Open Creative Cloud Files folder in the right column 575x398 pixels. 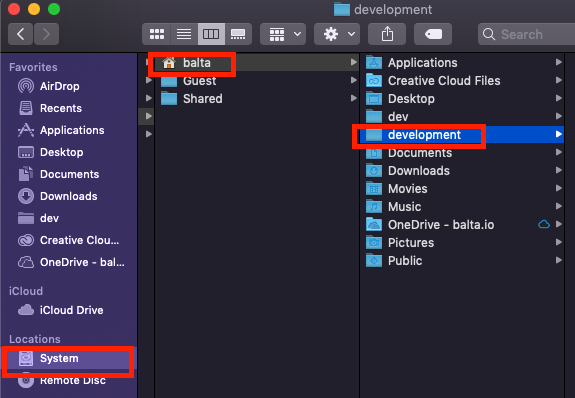[462, 80]
